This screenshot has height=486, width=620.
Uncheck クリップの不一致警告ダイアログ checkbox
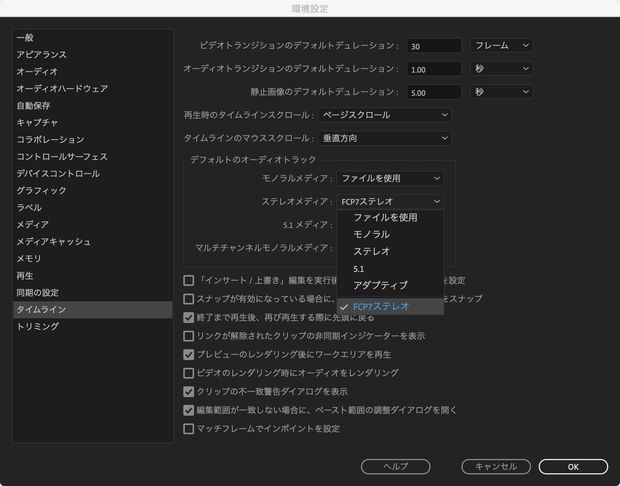click(189, 391)
